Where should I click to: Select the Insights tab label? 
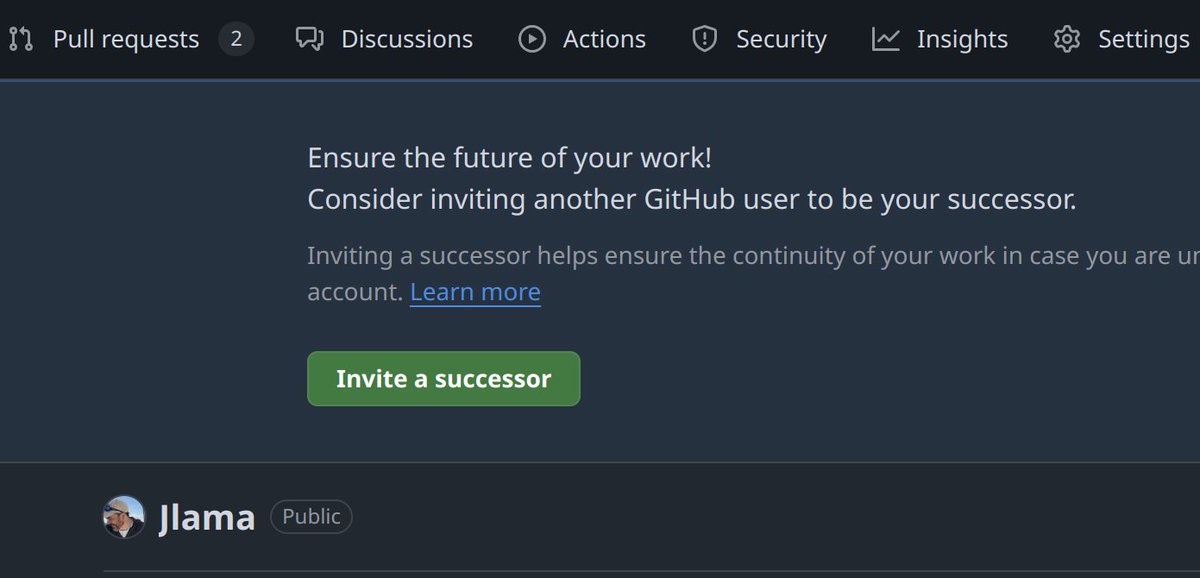[x=962, y=39]
